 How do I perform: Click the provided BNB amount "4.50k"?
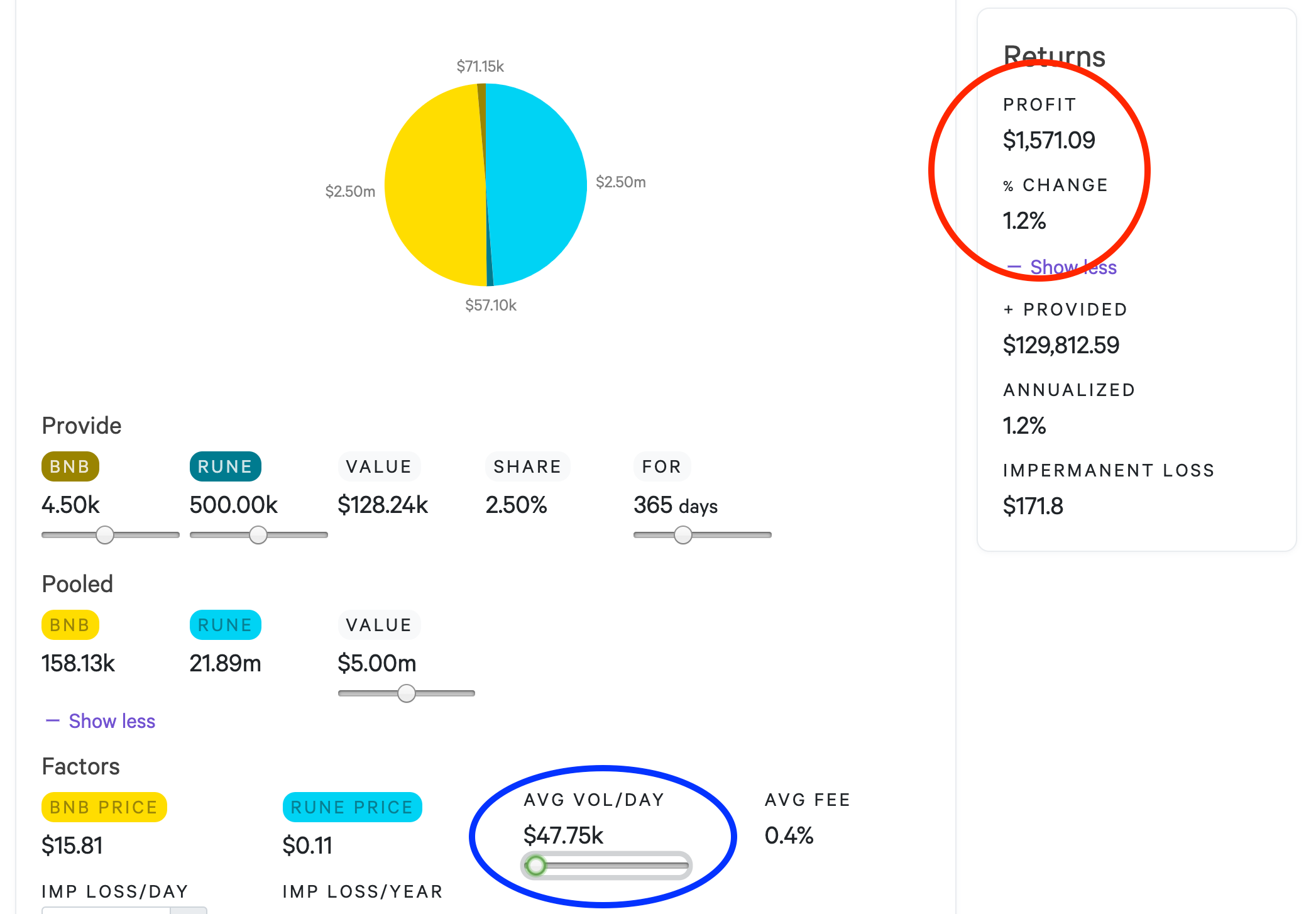pyautogui.click(x=70, y=505)
